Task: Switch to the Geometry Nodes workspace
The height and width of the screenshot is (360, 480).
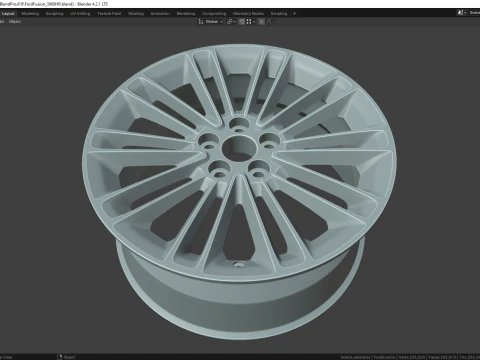Action: click(x=248, y=14)
